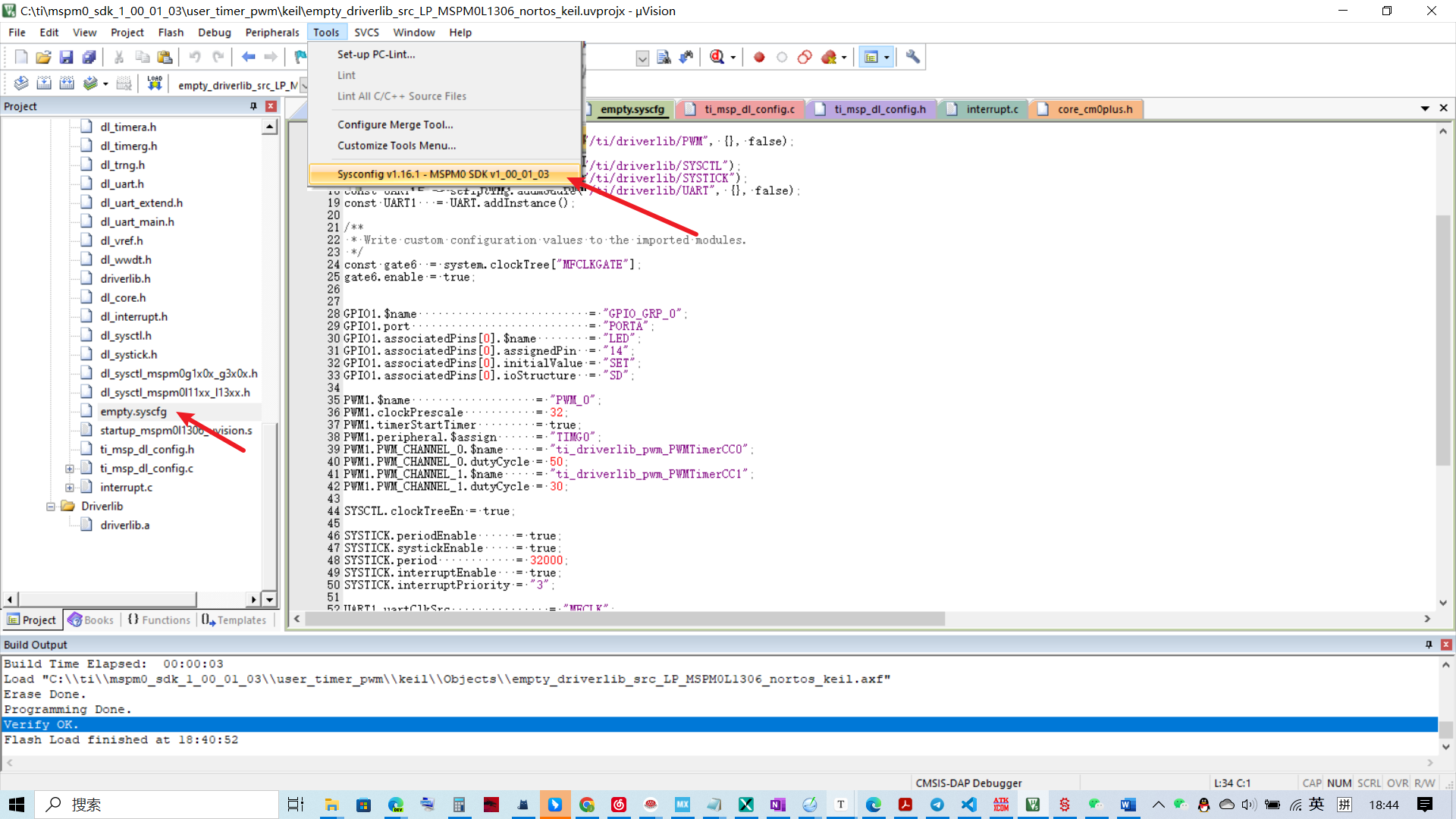
Task: Toggle the Window layout button
Action: point(871,57)
